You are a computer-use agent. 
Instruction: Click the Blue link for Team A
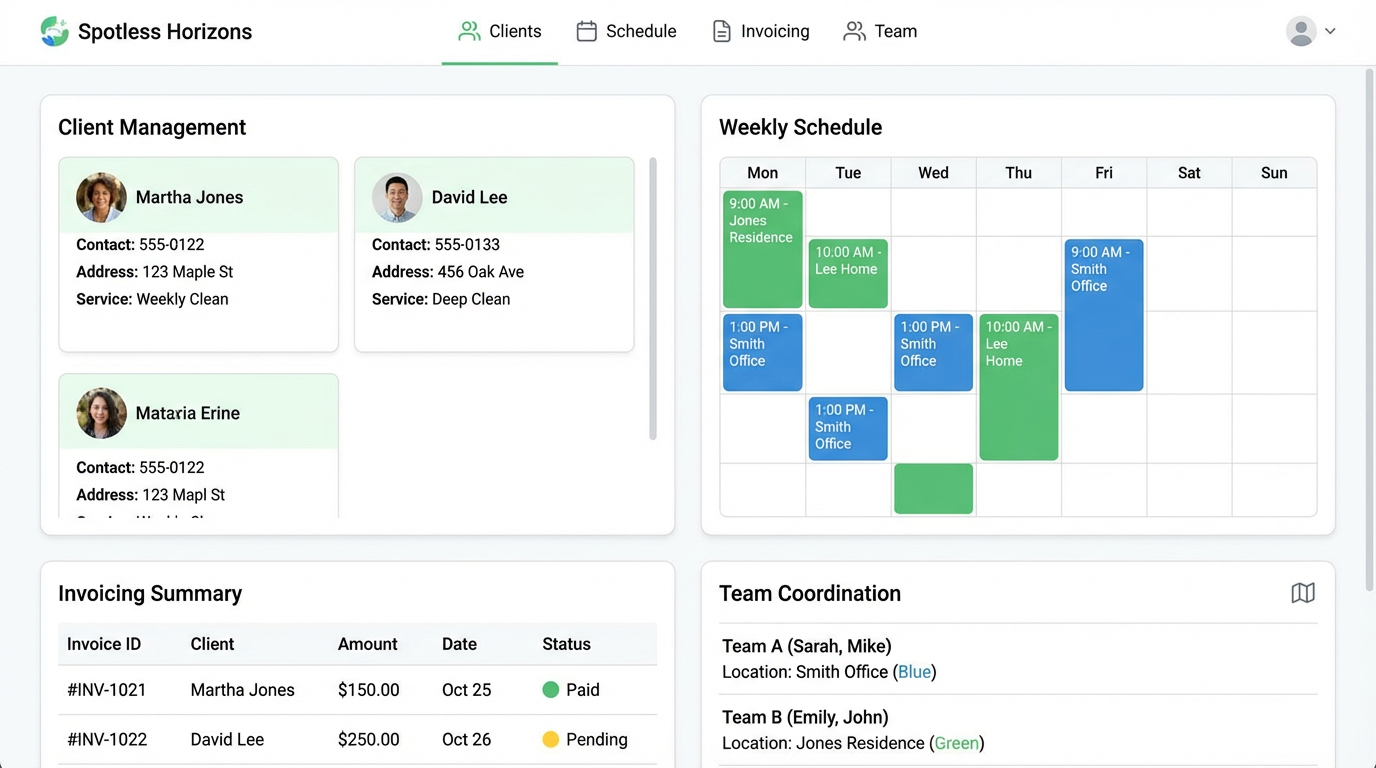(x=914, y=672)
